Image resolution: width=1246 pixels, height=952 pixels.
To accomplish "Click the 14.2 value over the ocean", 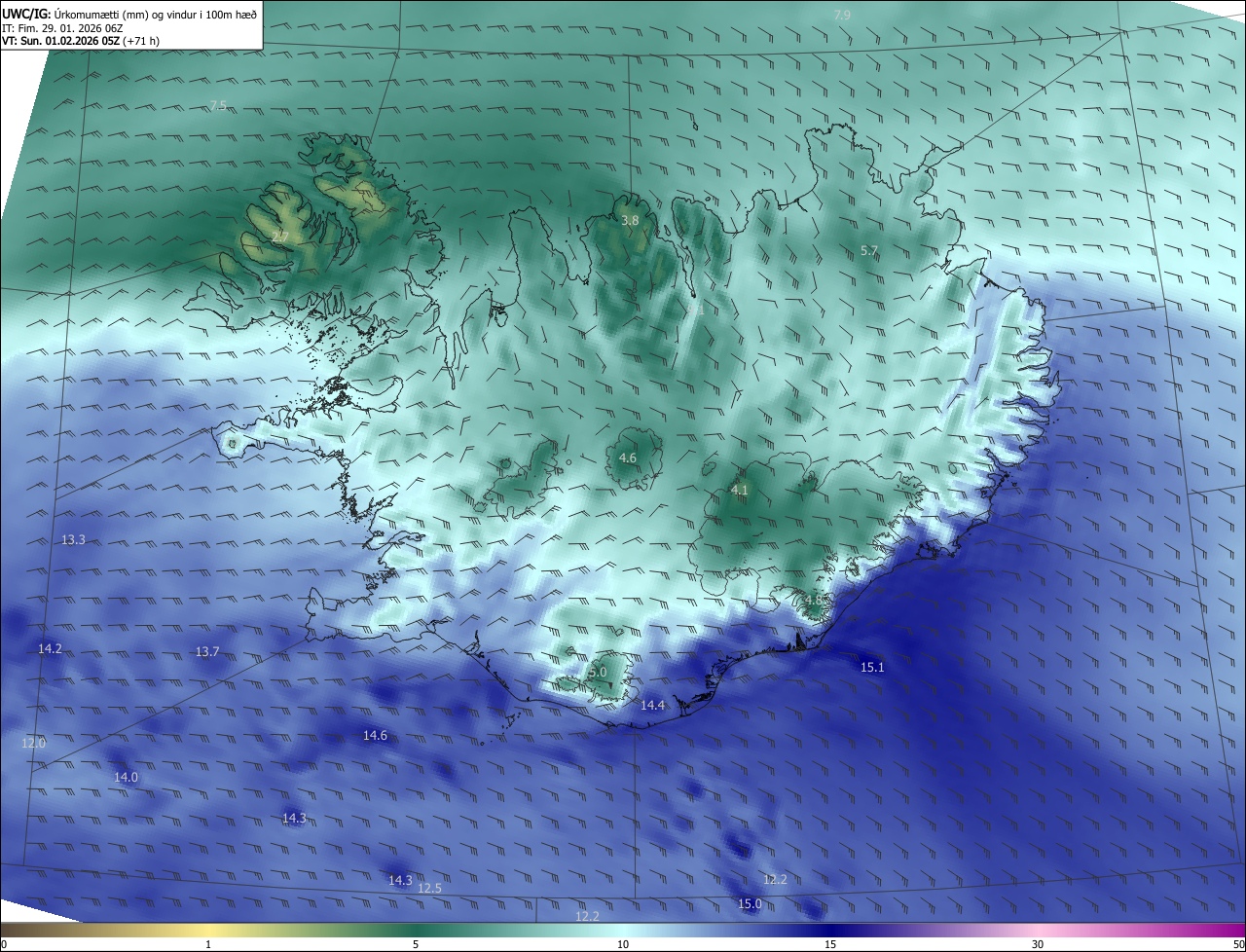I will coord(50,648).
